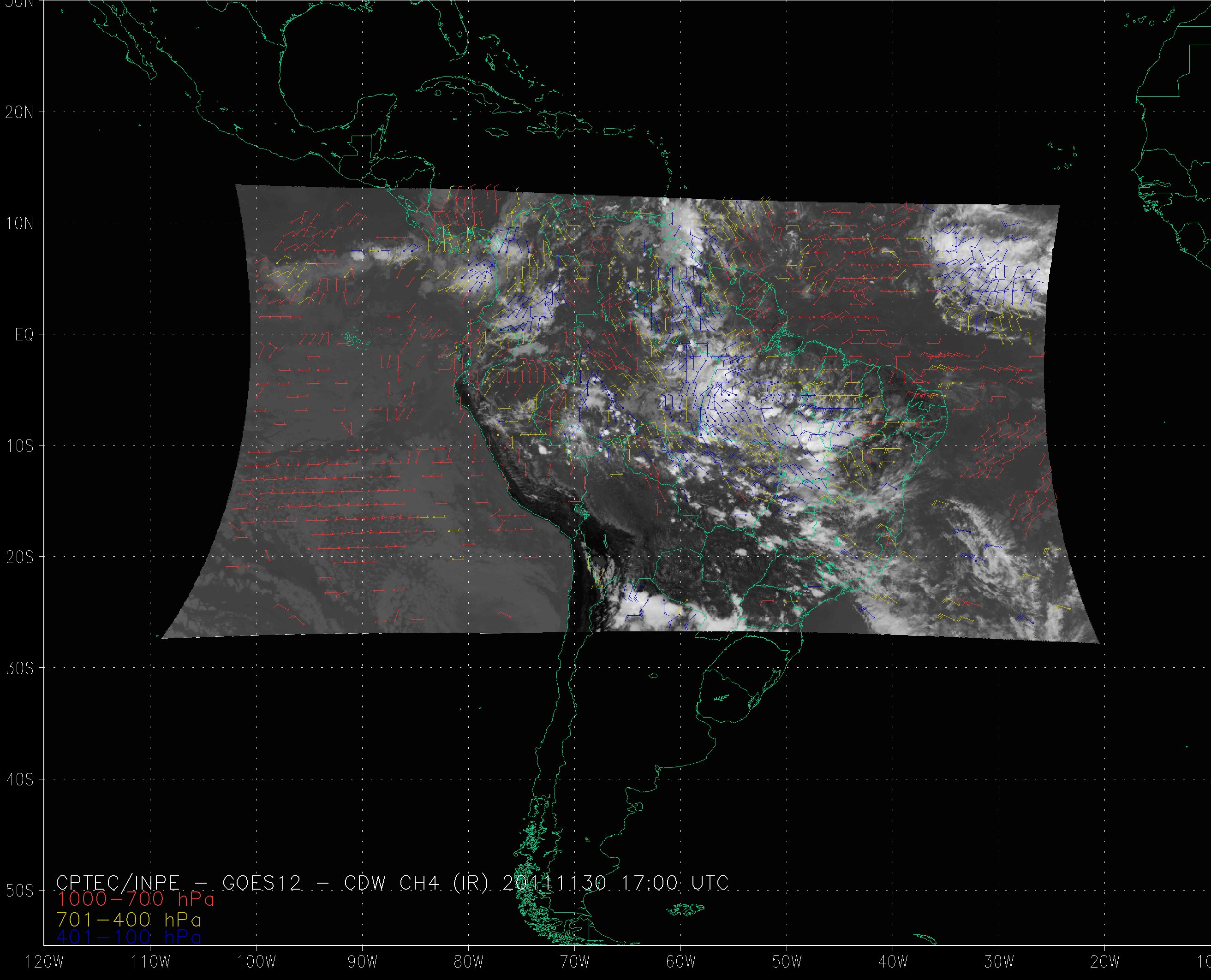Screen dimensions: 1211x980
Task: Click the yellow 701-400 hPa legend entry
Action: [x=129, y=919]
